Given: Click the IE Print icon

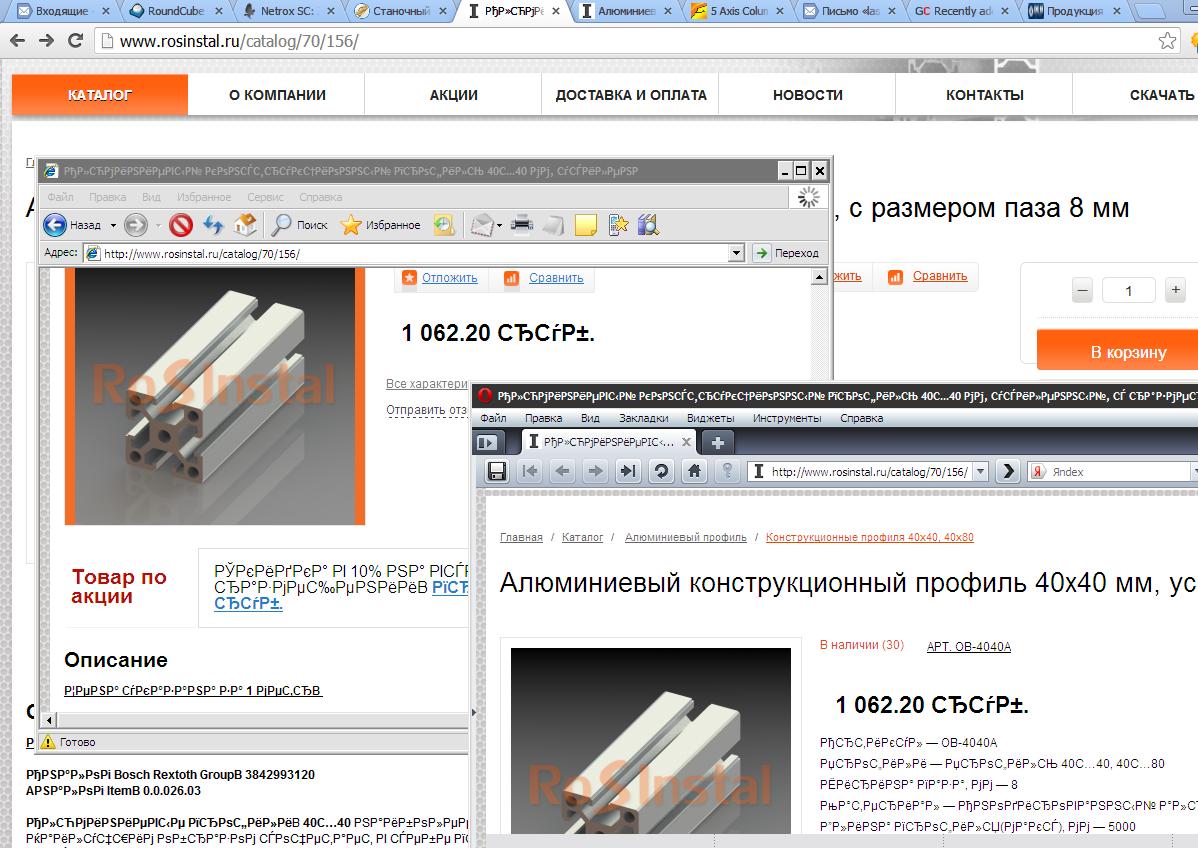Looking at the screenshot, I should point(522,225).
